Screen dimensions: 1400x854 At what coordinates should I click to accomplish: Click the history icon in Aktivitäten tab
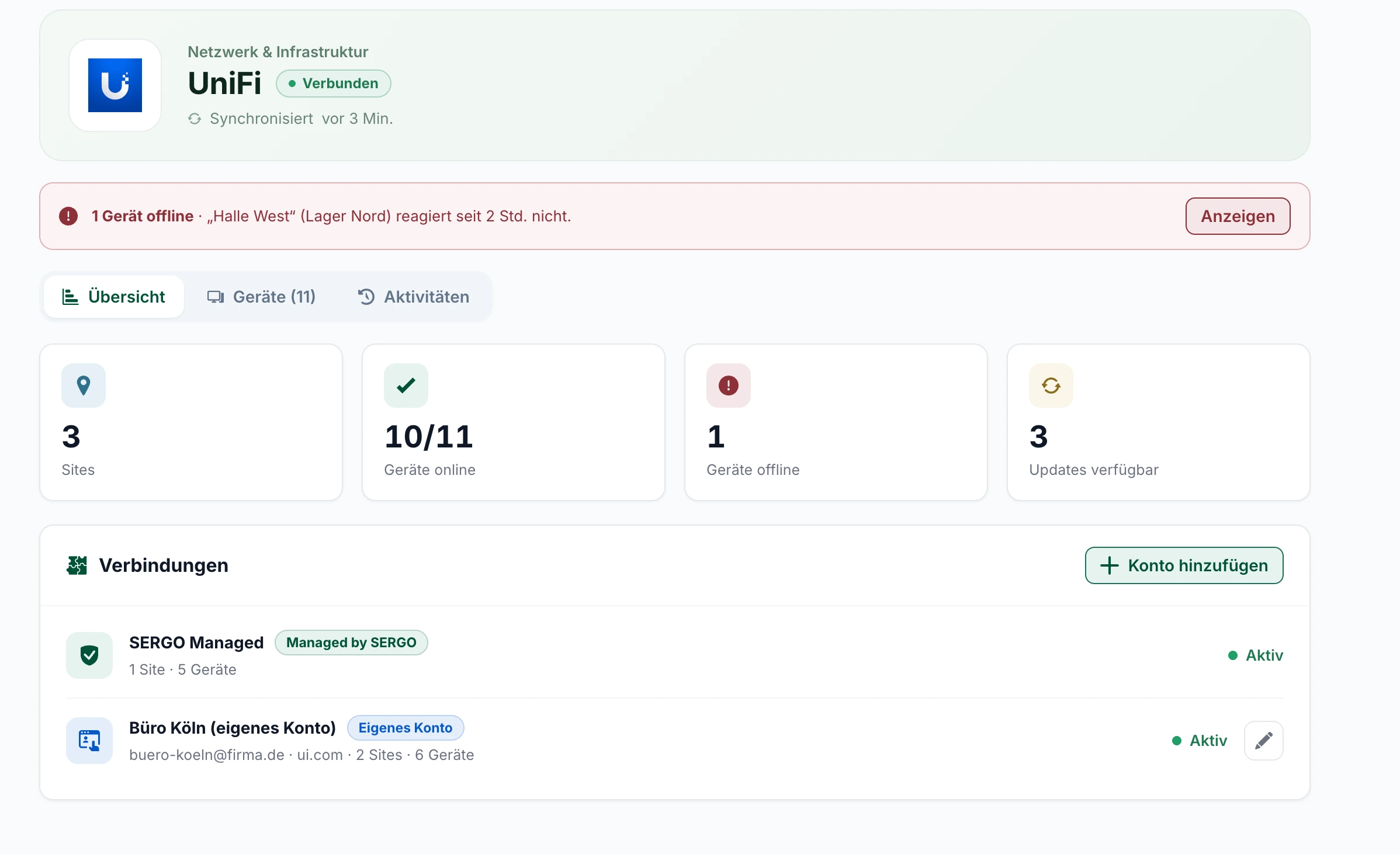click(x=366, y=297)
